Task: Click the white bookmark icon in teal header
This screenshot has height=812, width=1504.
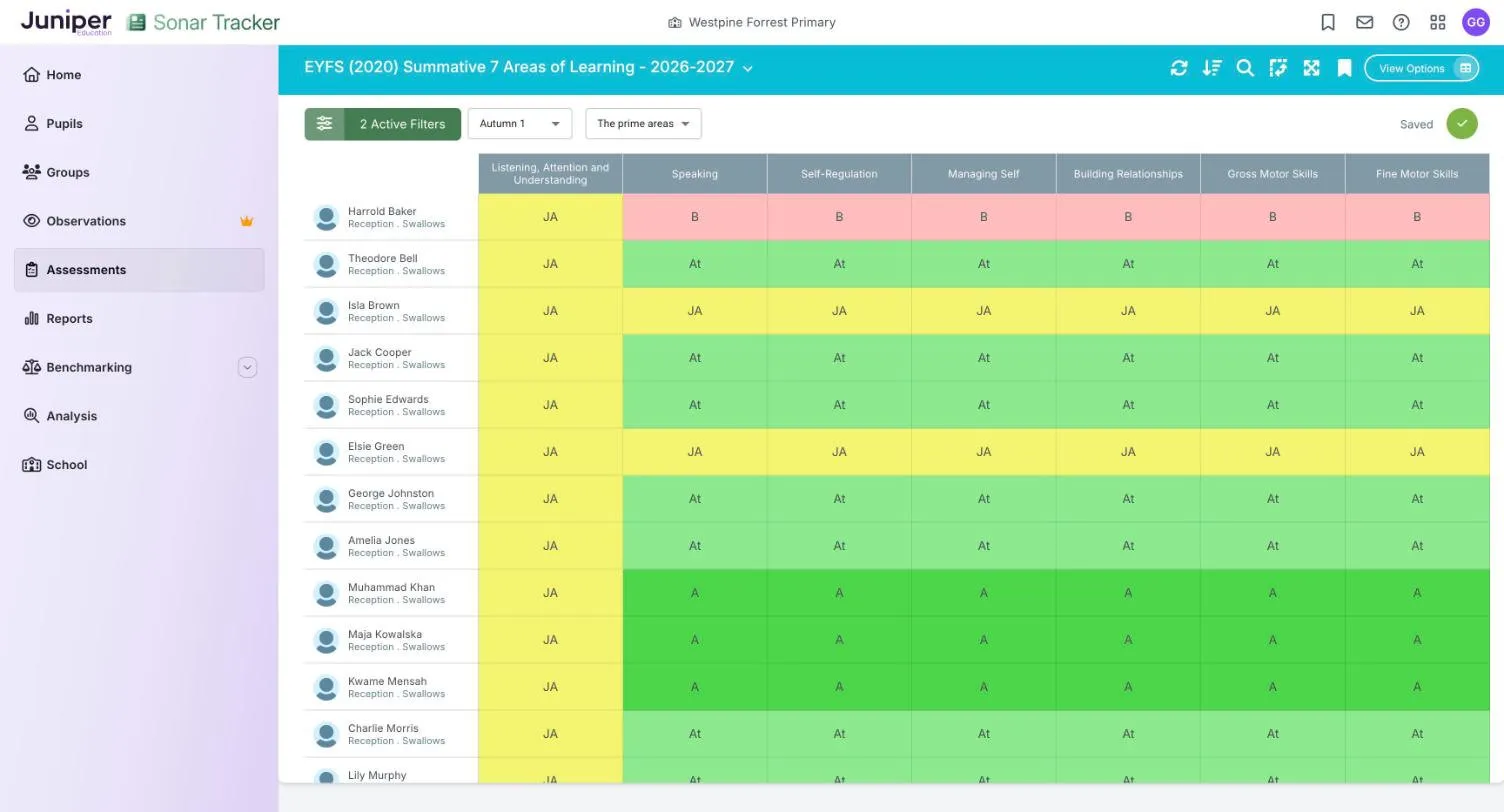Action: (x=1345, y=68)
